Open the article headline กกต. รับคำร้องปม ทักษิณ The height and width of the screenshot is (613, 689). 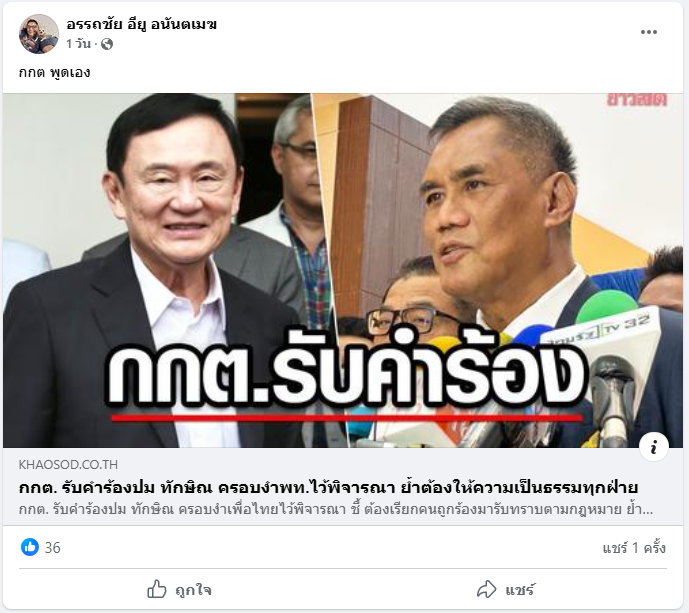[328, 487]
